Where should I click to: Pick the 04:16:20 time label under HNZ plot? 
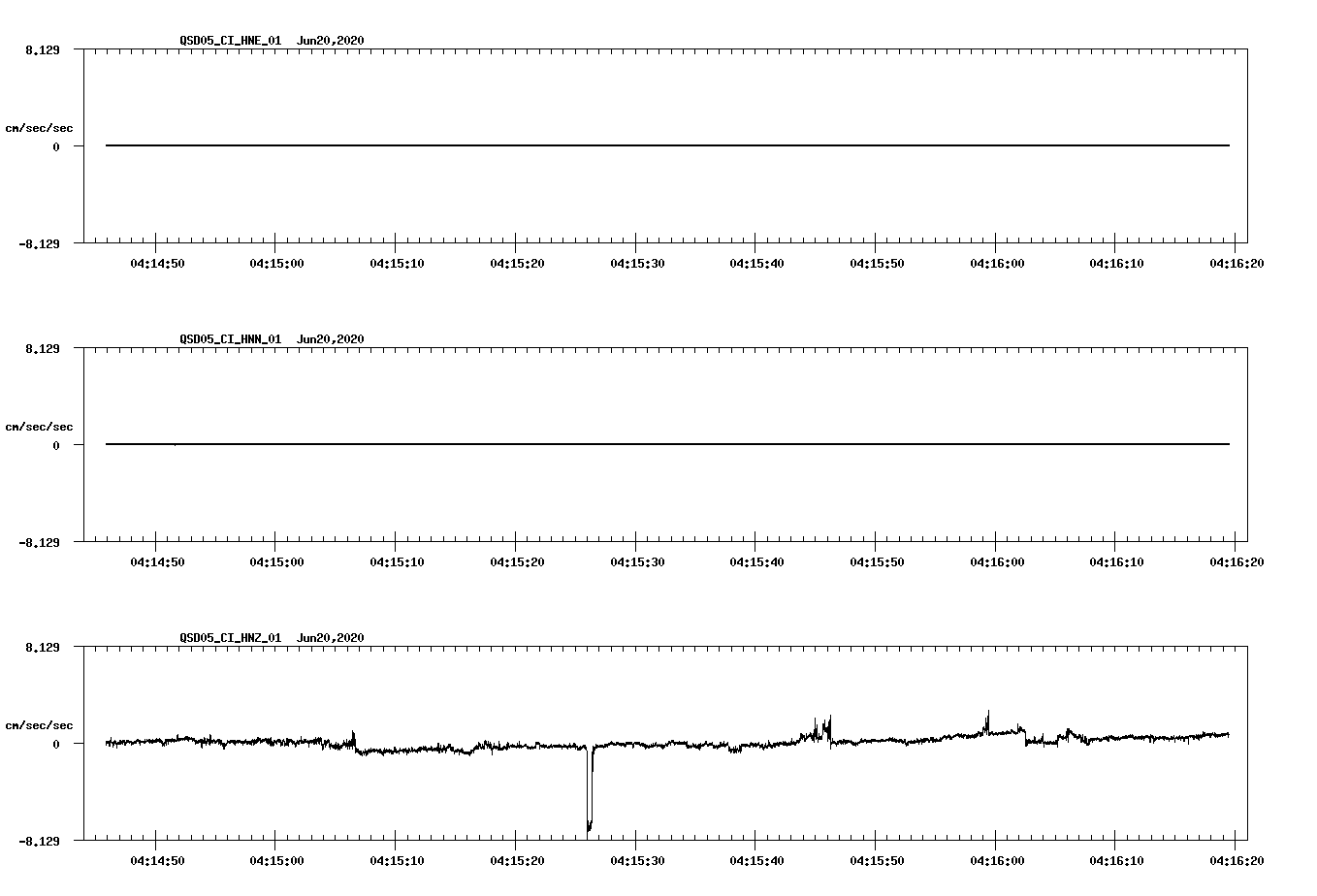point(1237,860)
